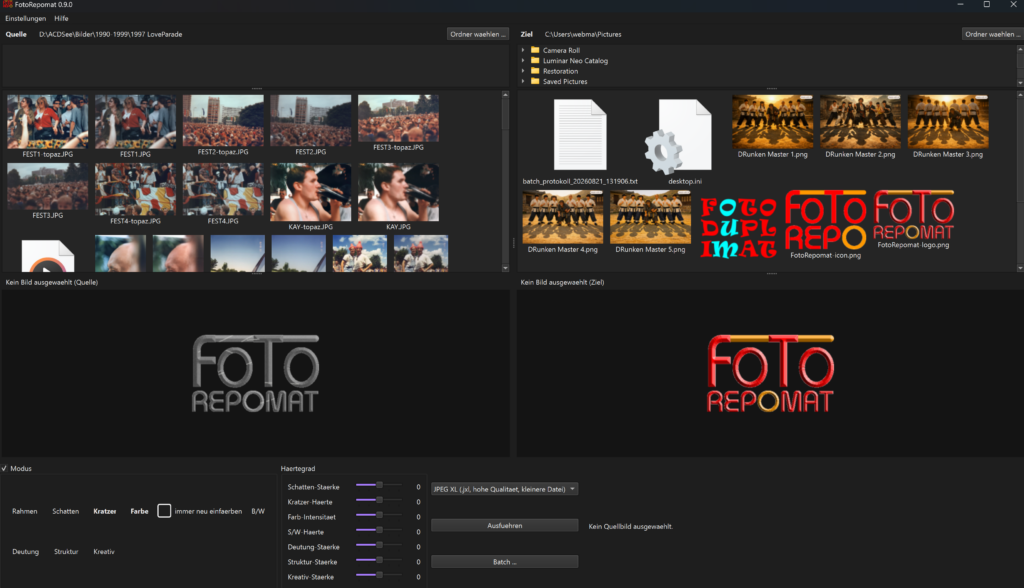
Task: Click the Saved Pictures folder icon
Action: point(535,82)
